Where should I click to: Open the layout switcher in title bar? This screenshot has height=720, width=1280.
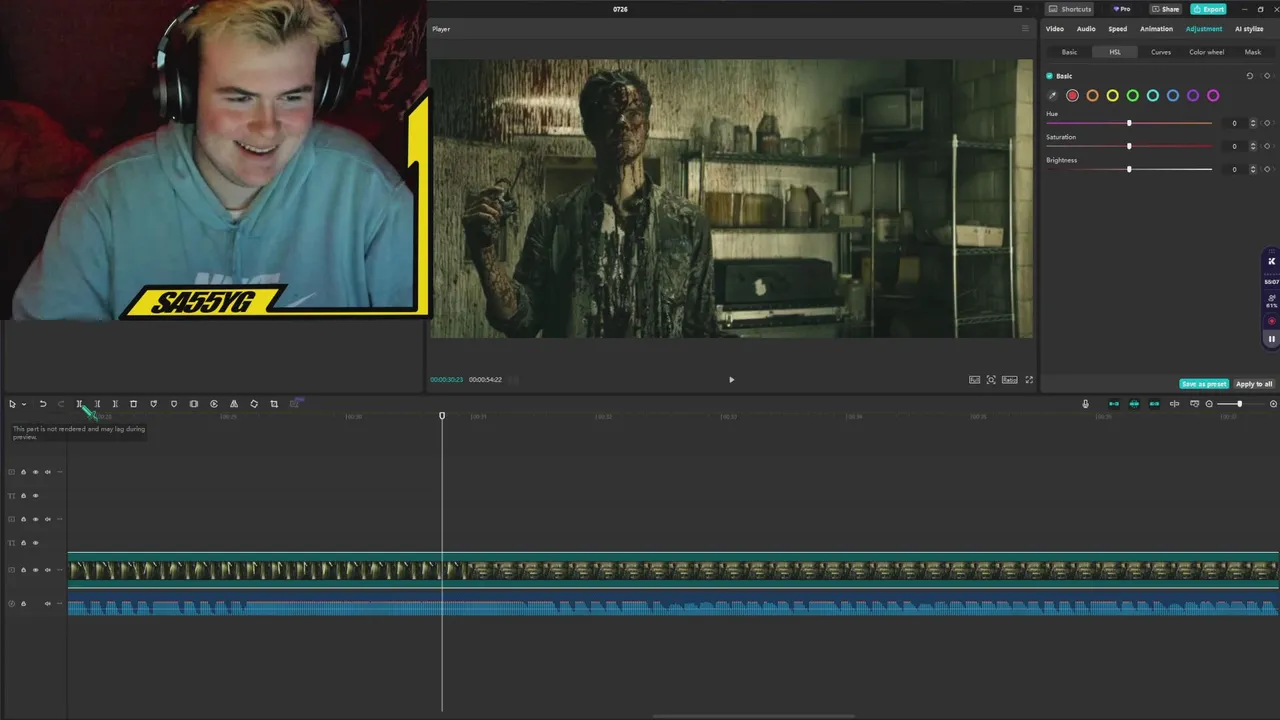1020,9
